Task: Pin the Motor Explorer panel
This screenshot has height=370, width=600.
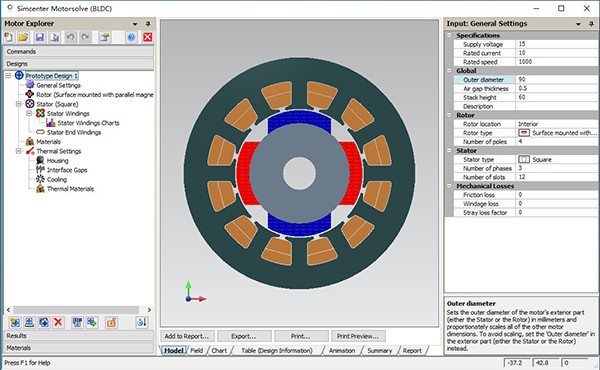Action: (148, 24)
